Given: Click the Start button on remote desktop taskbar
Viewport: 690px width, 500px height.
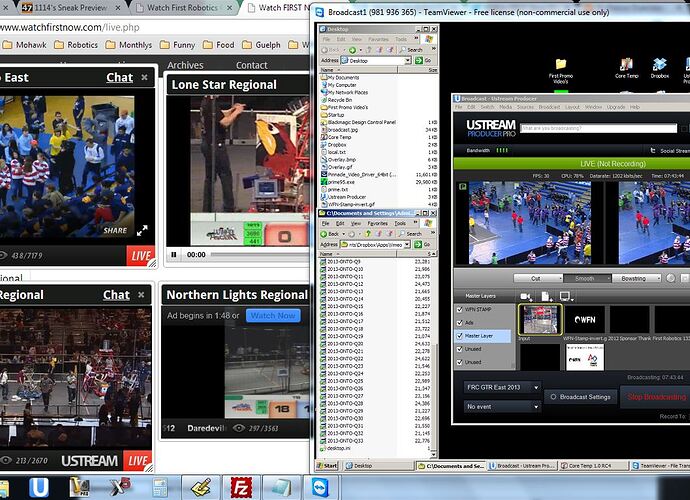Looking at the screenshot, I should point(327,465).
